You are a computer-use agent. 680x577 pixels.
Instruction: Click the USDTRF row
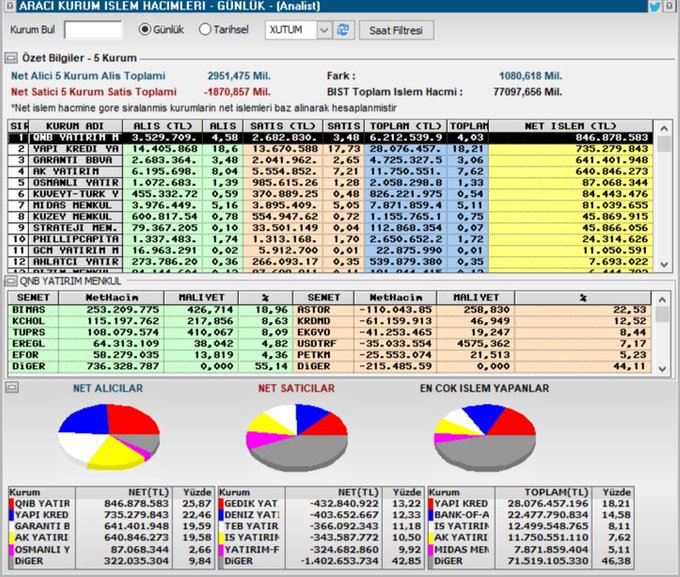pyautogui.click(x=472, y=344)
